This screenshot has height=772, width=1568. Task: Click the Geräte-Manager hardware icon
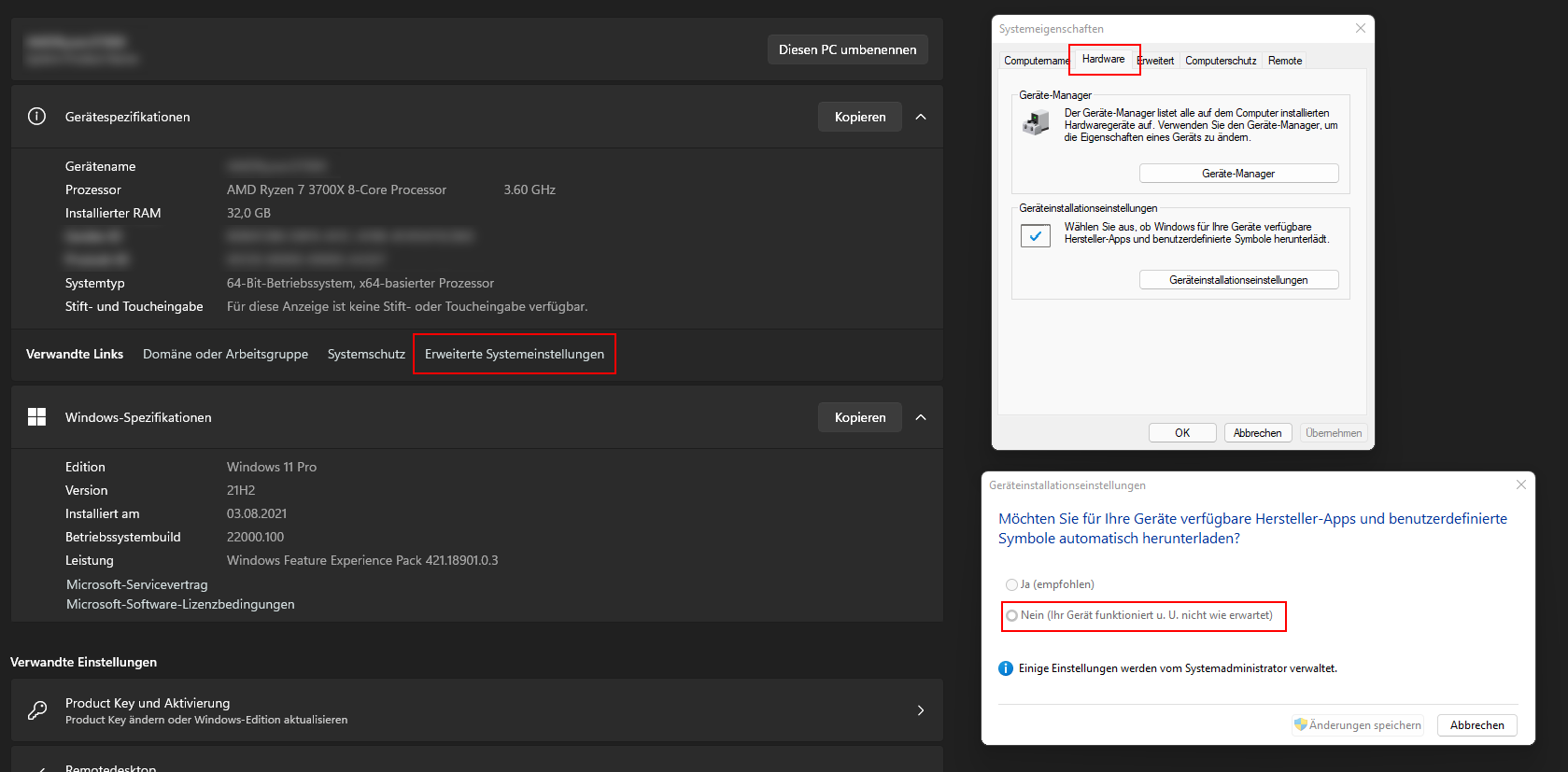(x=1036, y=123)
